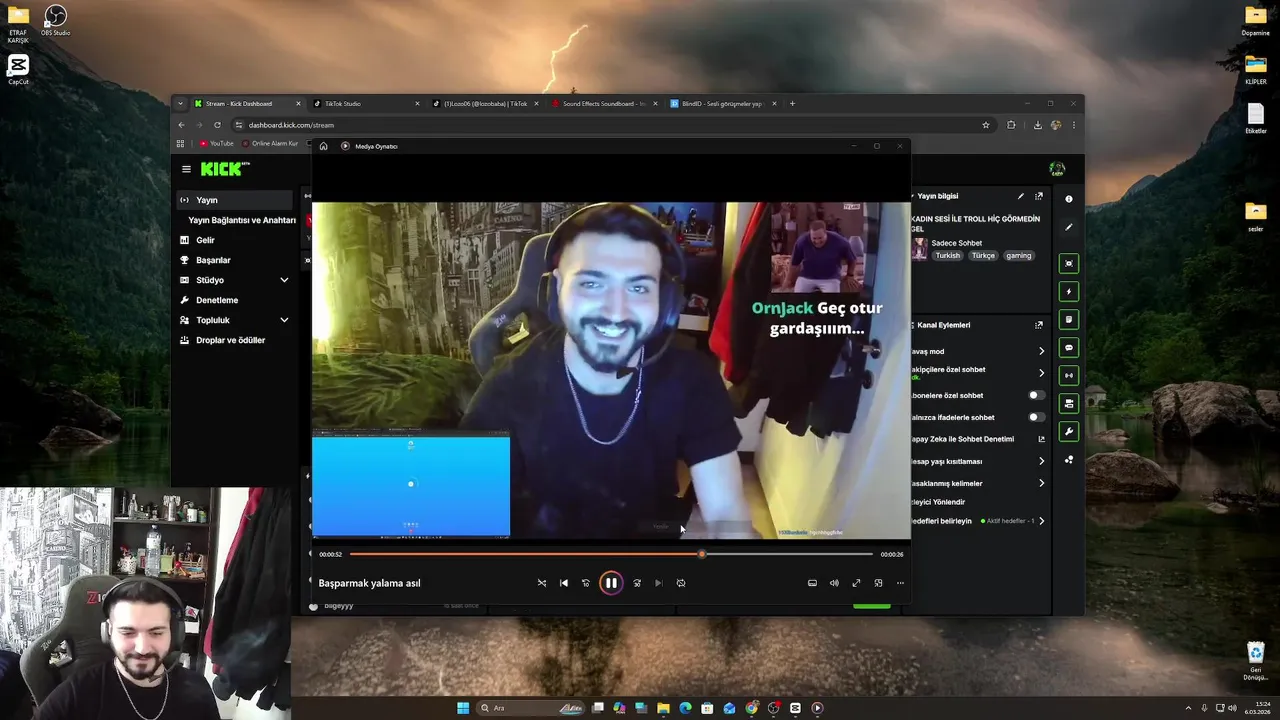Screen dimensions: 1280x720
Task: Pop out the Kanal Eylemleri panel
Action: coord(1039,325)
